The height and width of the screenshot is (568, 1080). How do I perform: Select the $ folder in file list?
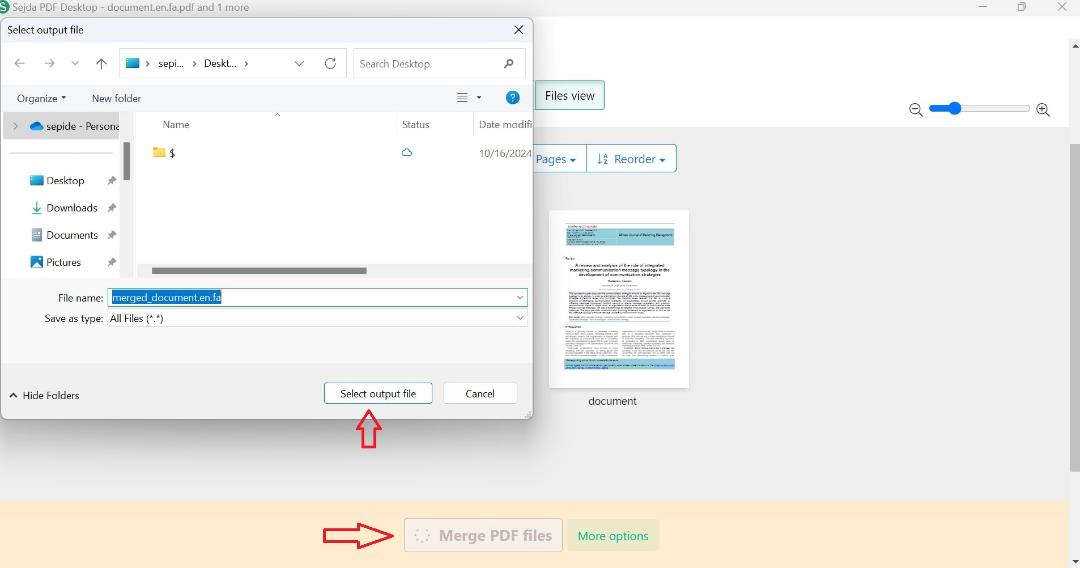point(164,153)
